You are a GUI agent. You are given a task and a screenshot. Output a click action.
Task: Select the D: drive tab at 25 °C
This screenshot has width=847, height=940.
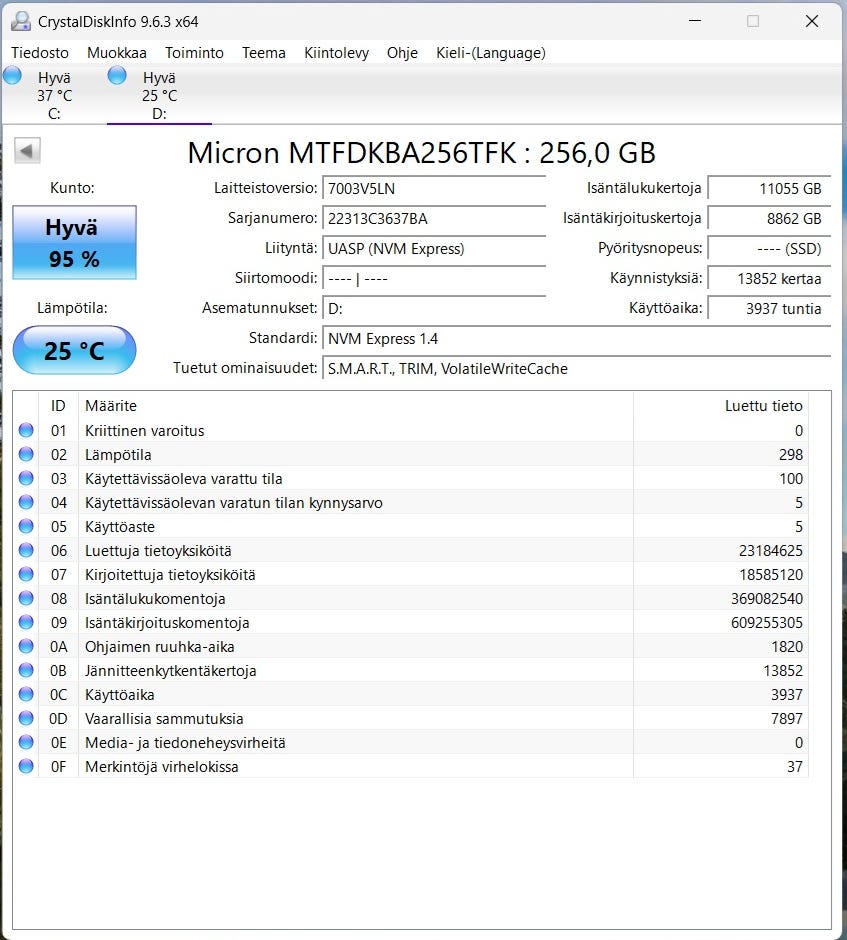tap(159, 95)
